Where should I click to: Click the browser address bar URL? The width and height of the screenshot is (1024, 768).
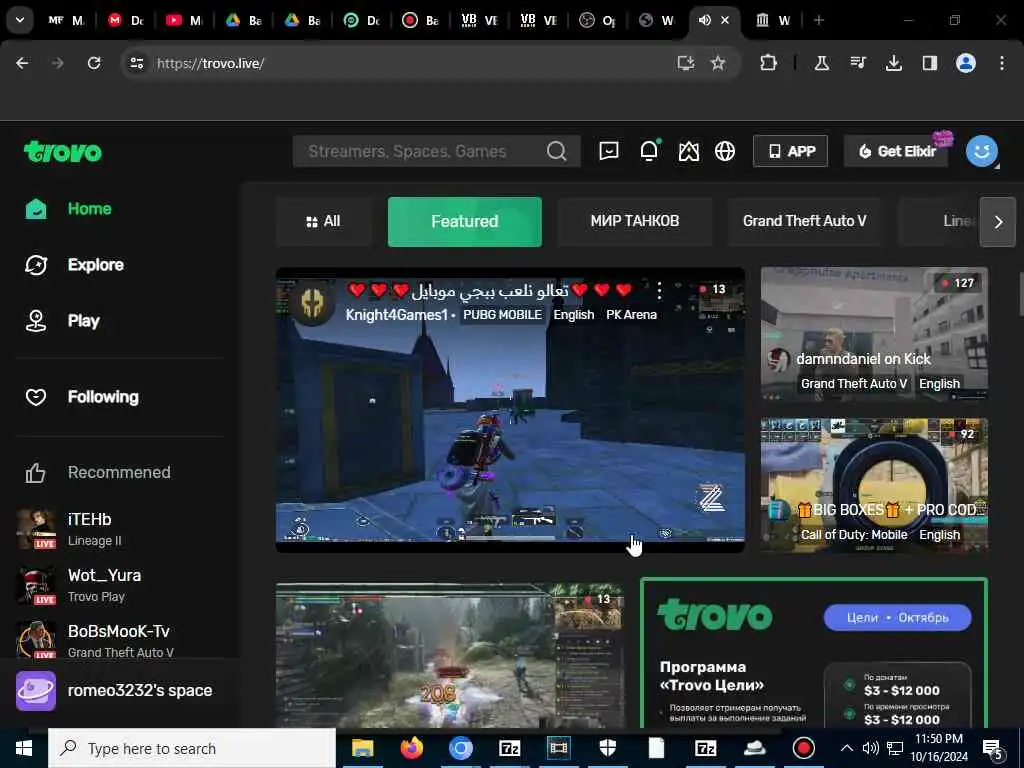point(210,63)
